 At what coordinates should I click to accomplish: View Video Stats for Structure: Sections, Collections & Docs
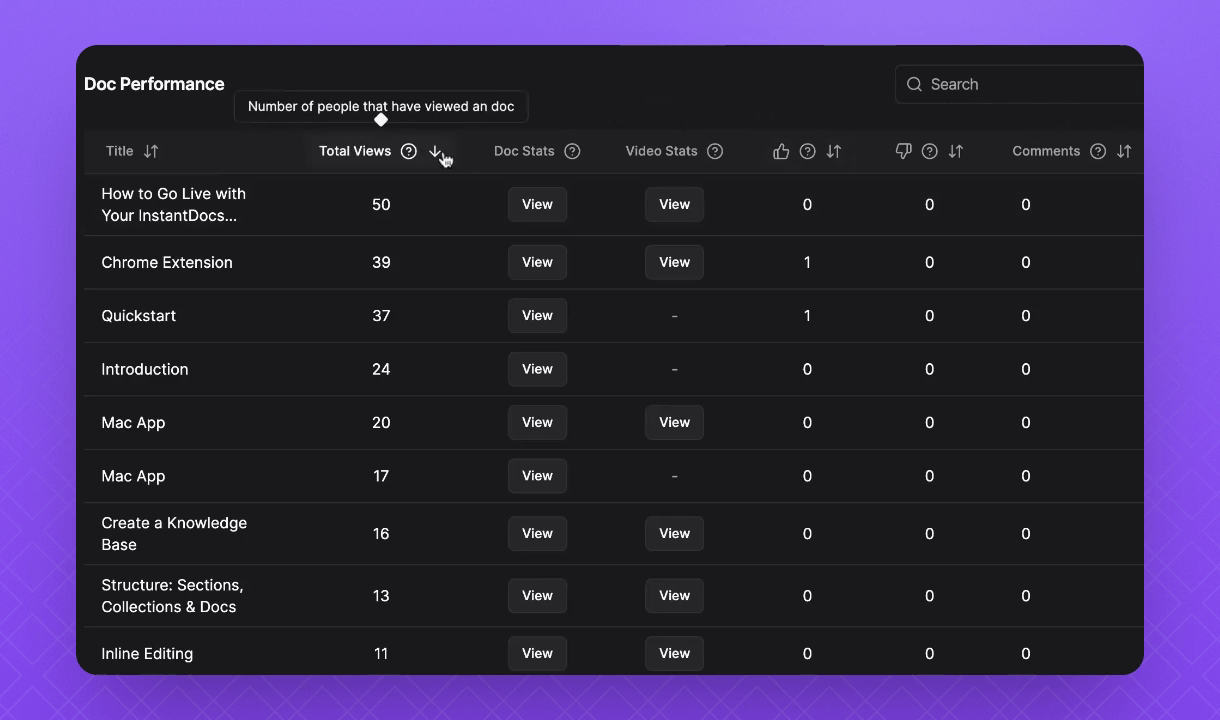click(x=674, y=595)
